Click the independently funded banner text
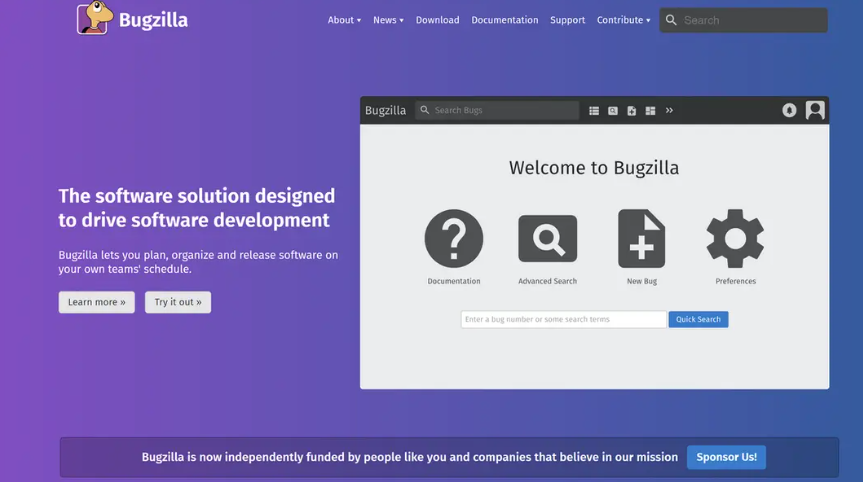Image resolution: width=863 pixels, height=482 pixels. pyautogui.click(x=409, y=457)
